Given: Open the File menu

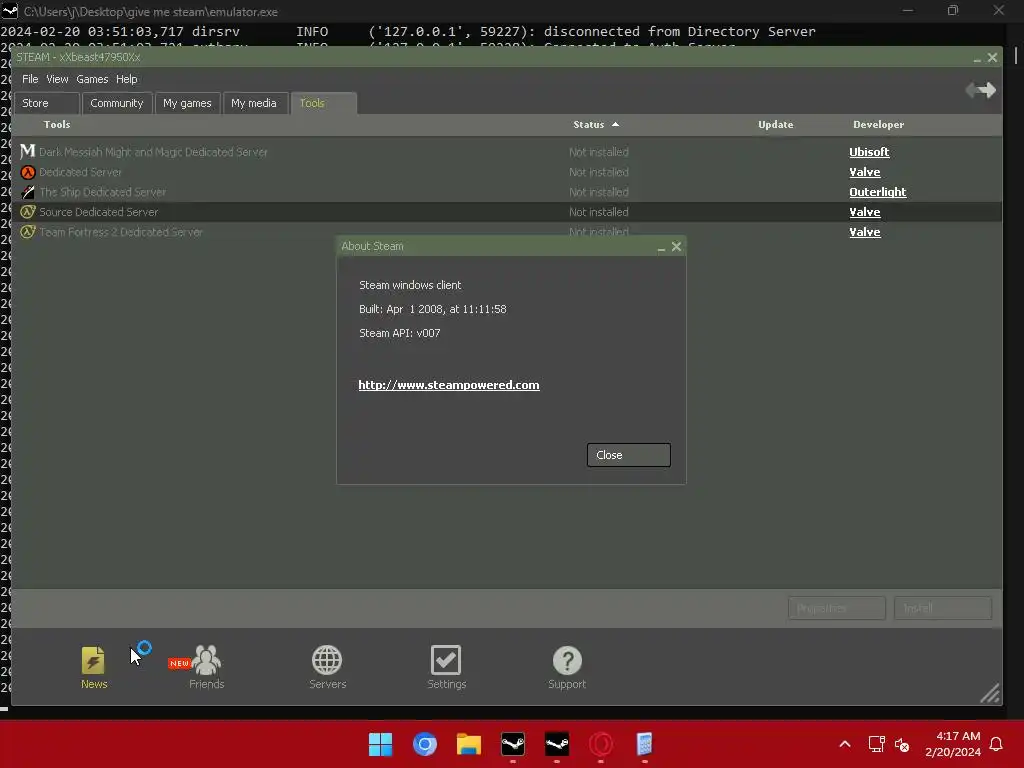Looking at the screenshot, I should (x=30, y=79).
